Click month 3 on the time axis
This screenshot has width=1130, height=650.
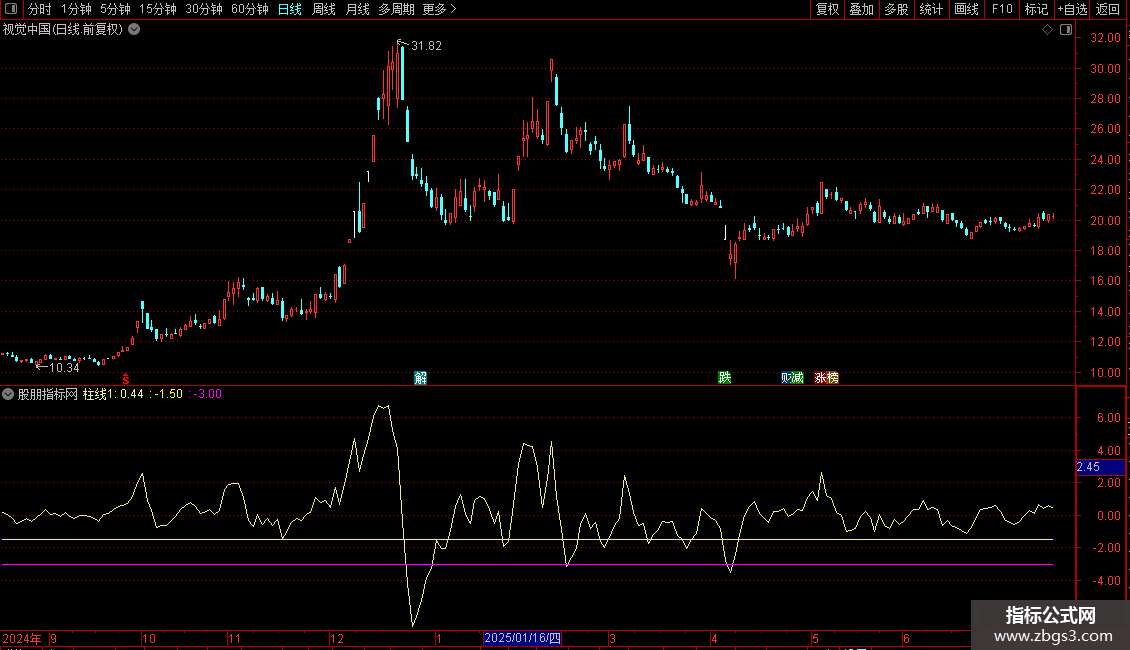tap(613, 638)
